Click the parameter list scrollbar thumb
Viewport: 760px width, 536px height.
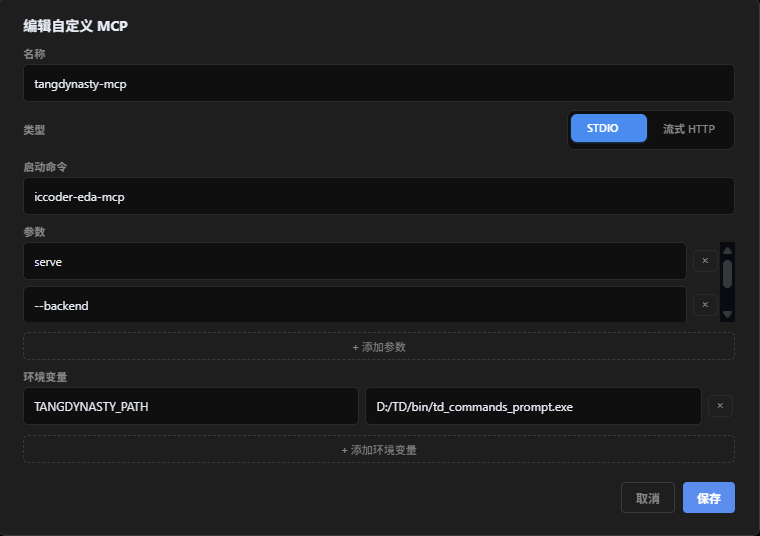727,274
